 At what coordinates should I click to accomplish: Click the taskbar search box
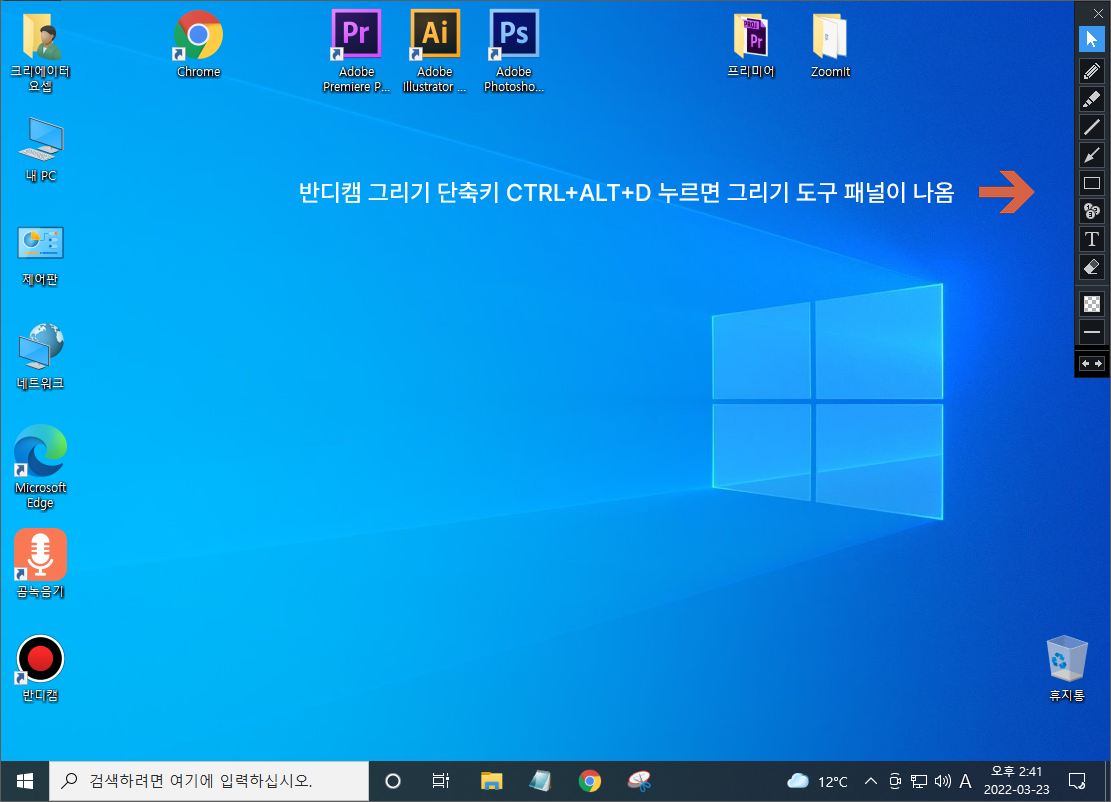(x=209, y=781)
